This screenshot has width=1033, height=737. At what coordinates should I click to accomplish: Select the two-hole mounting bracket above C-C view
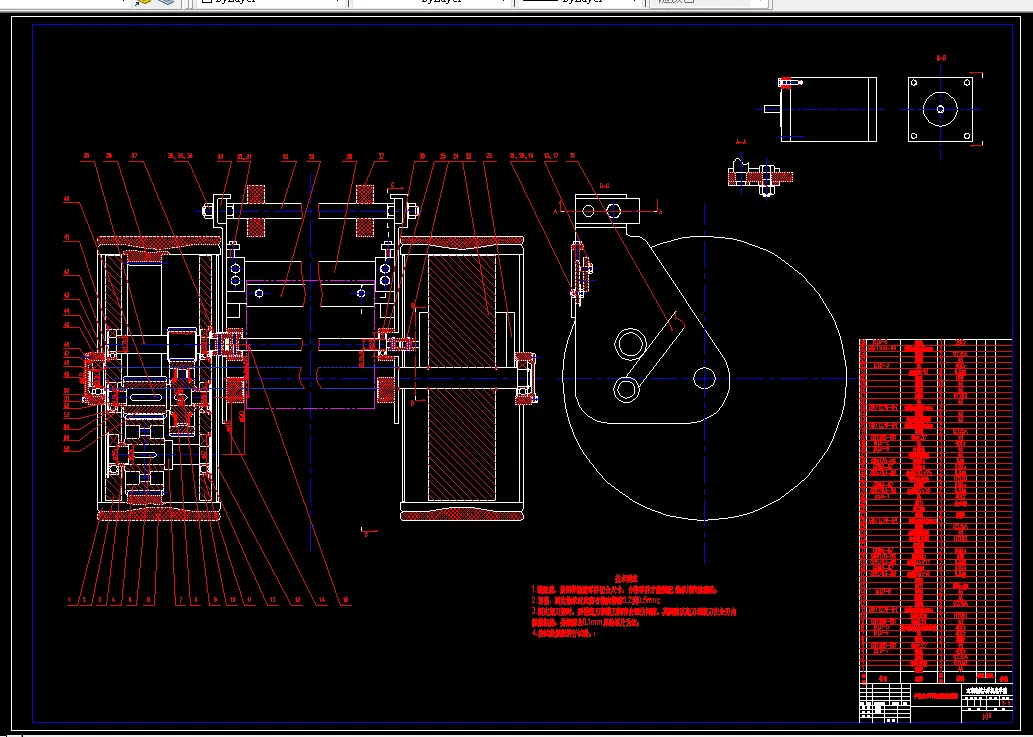[607, 211]
